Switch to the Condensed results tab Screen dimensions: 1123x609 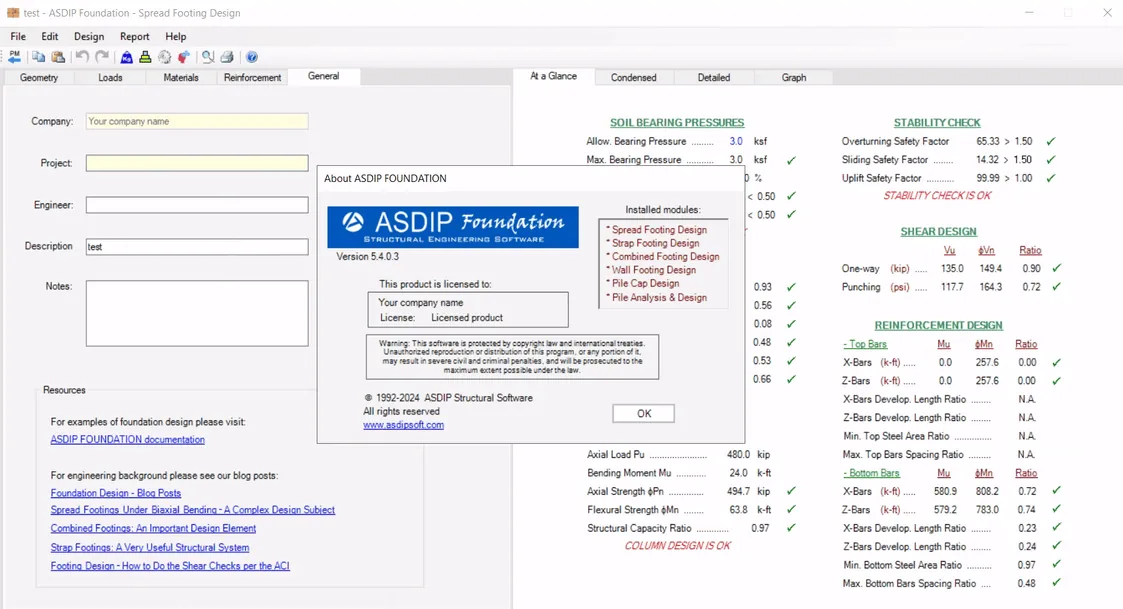(x=633, y=77)
